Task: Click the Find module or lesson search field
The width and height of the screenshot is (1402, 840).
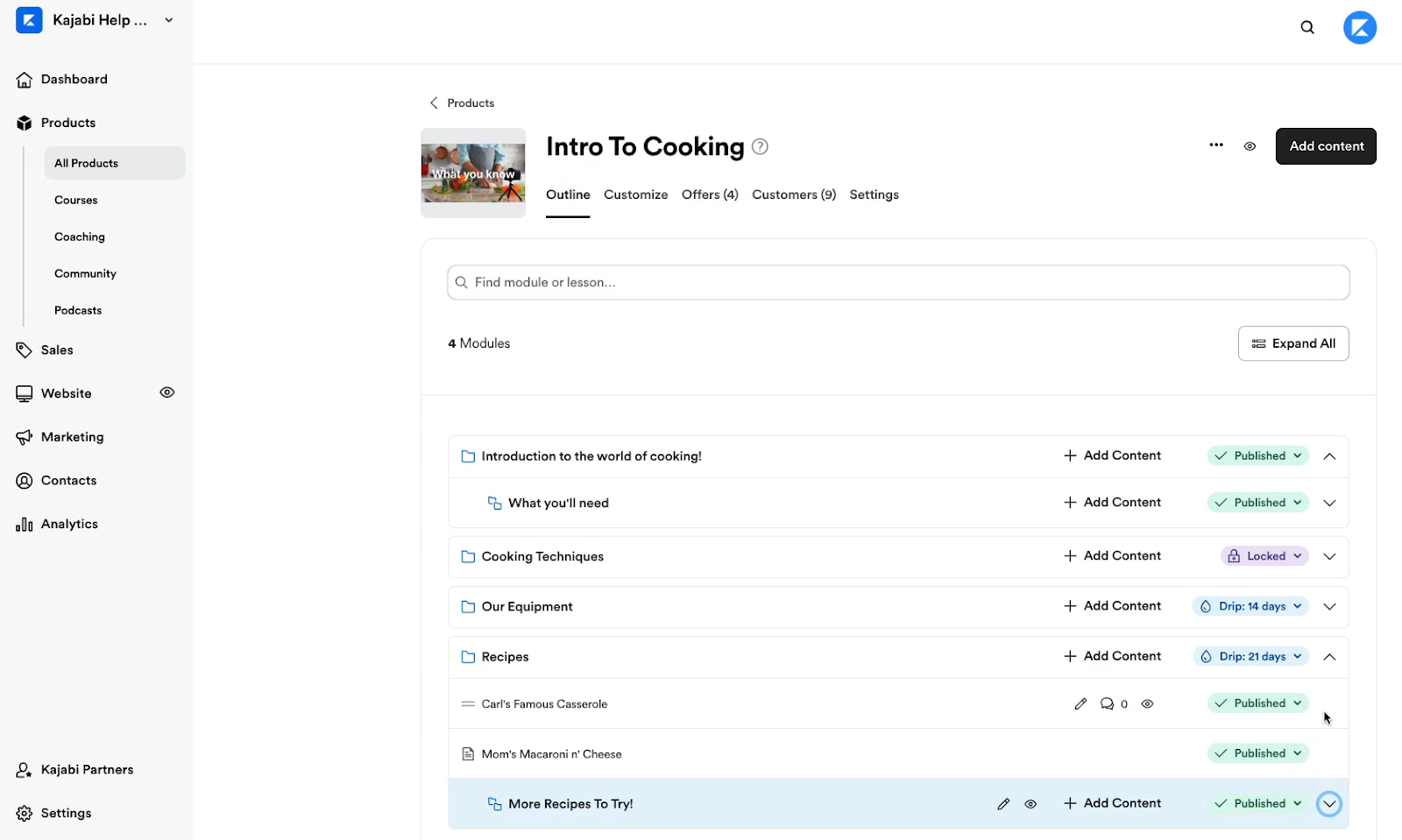Action: click(898, 283)
